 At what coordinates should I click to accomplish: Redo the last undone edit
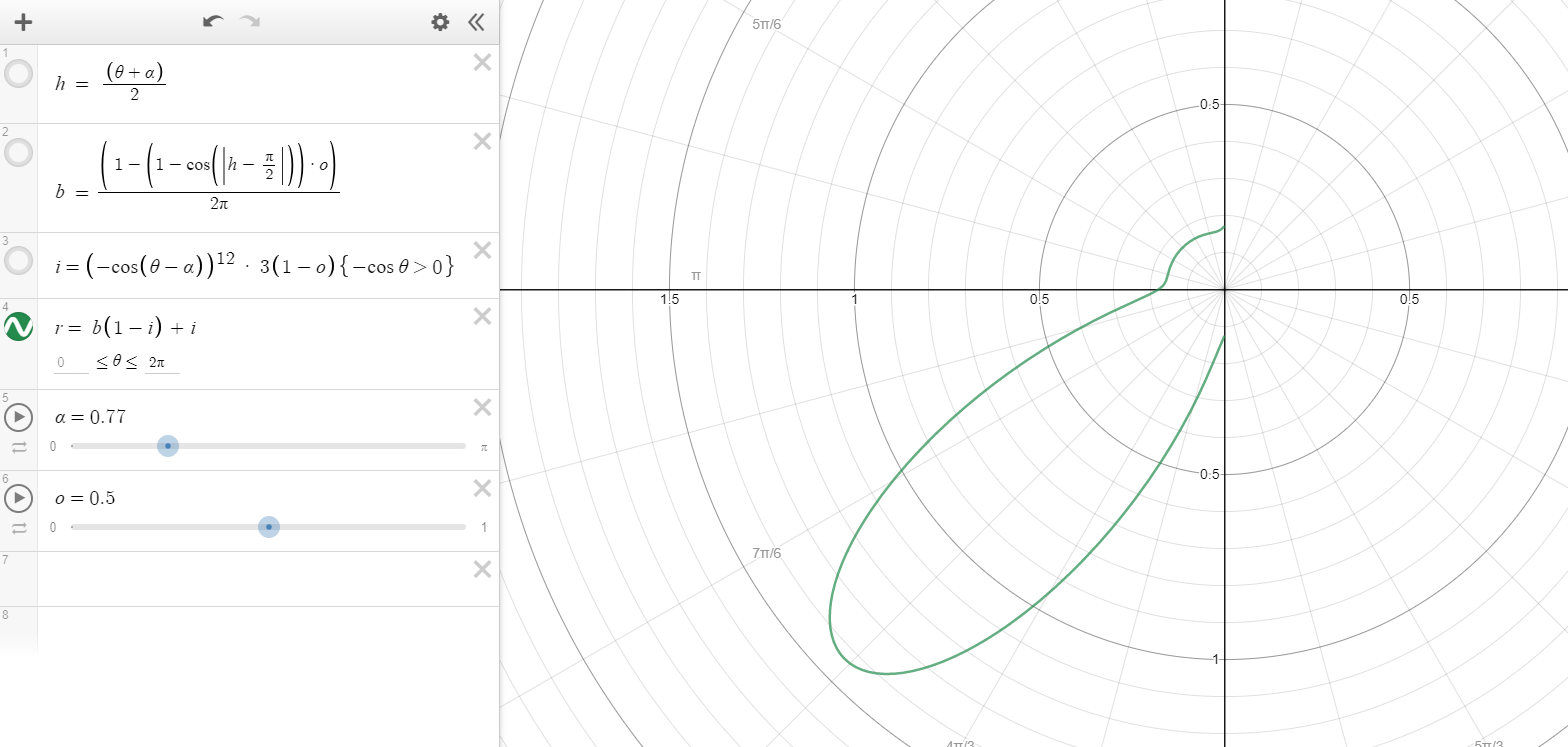[250, 22]
